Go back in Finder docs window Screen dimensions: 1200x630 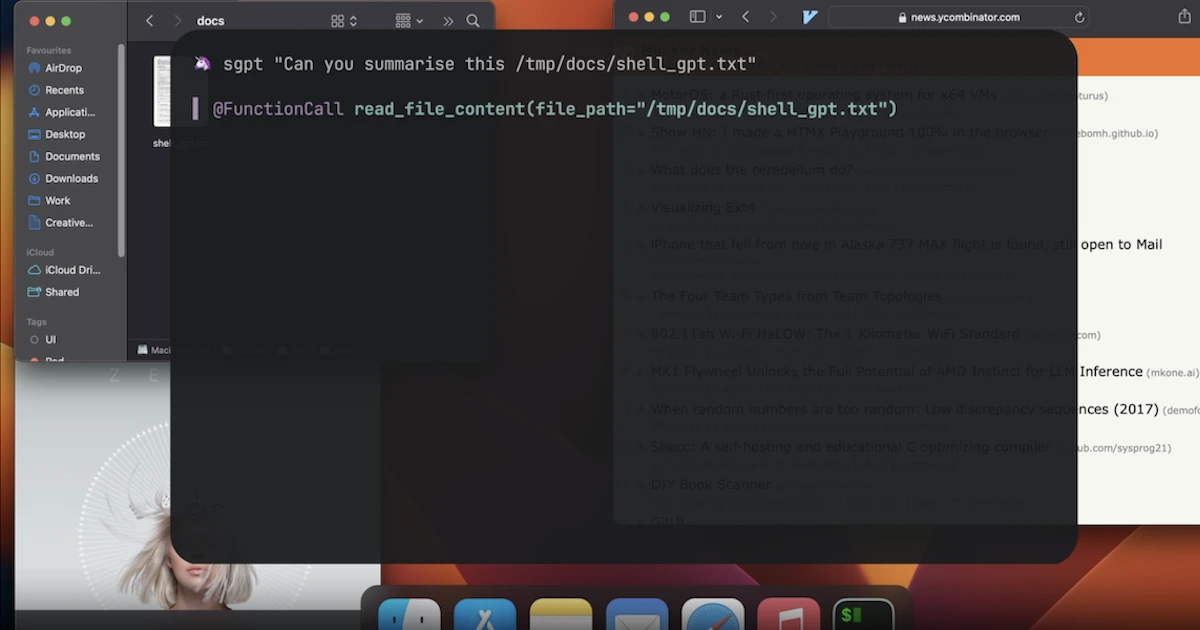tap(150, 21)
